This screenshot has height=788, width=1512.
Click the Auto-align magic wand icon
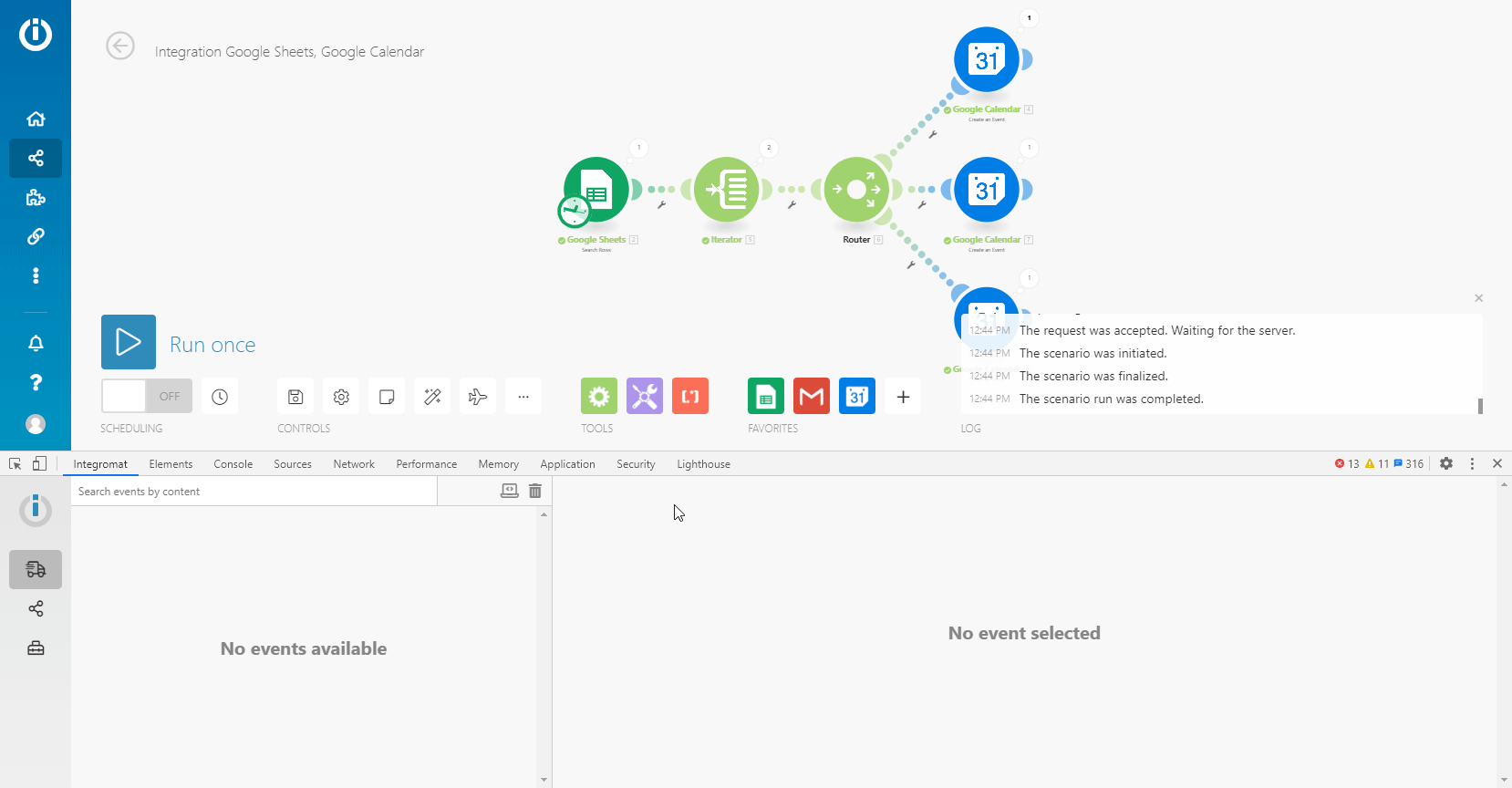coord(432,397)
